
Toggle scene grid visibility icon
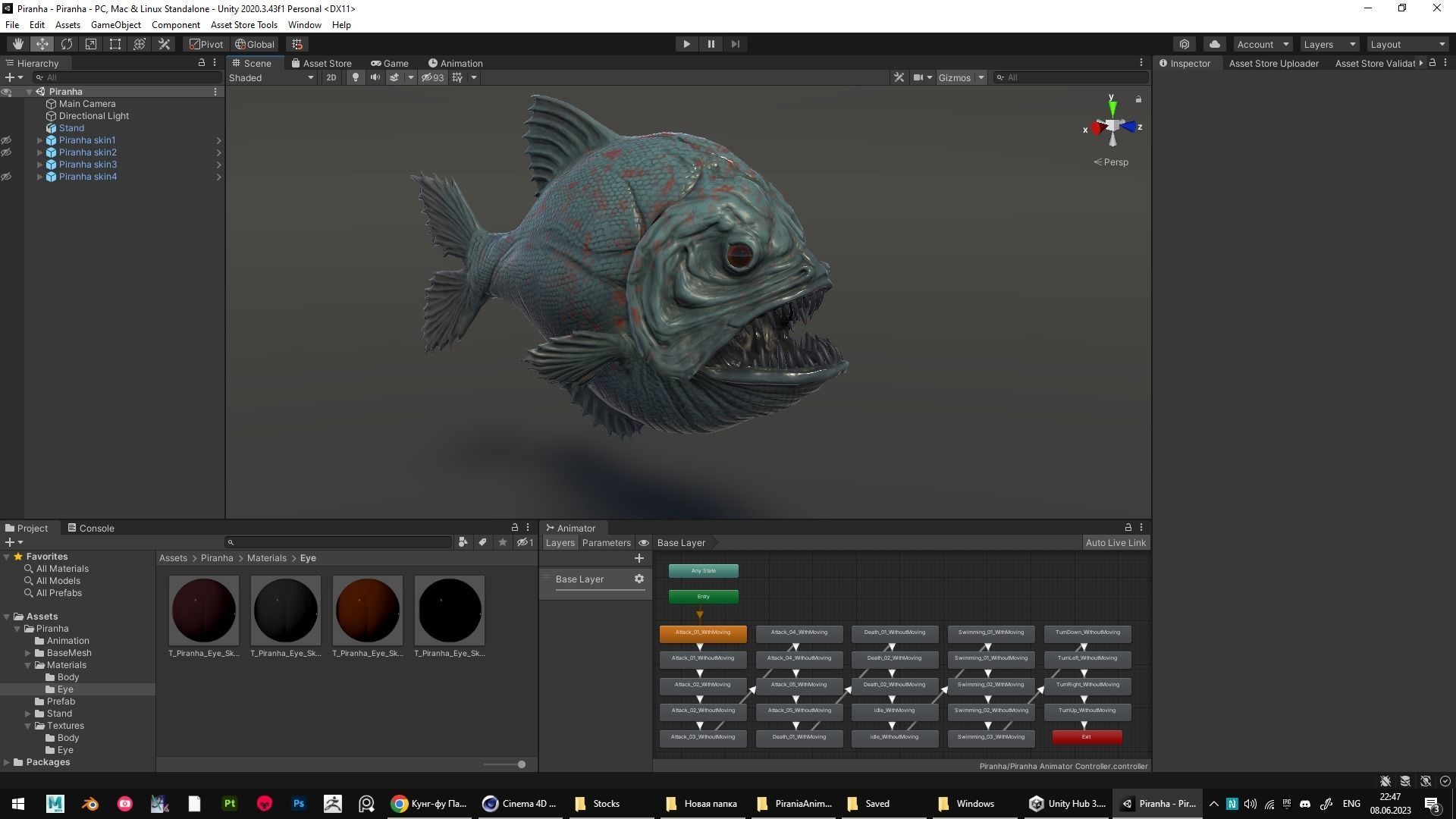click(x=457, y=77)
